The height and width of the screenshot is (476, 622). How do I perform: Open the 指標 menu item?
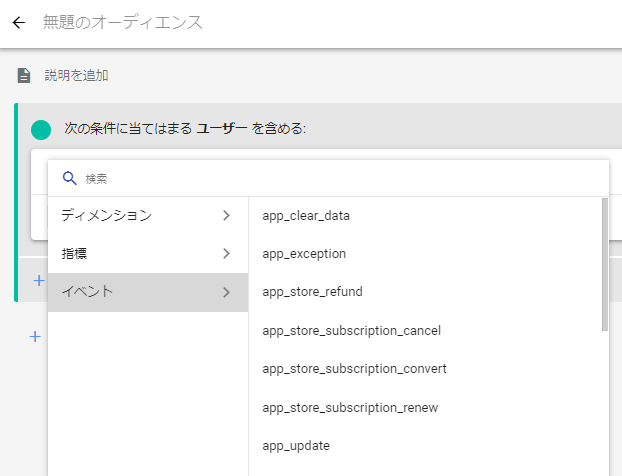[x=148, y=253]
